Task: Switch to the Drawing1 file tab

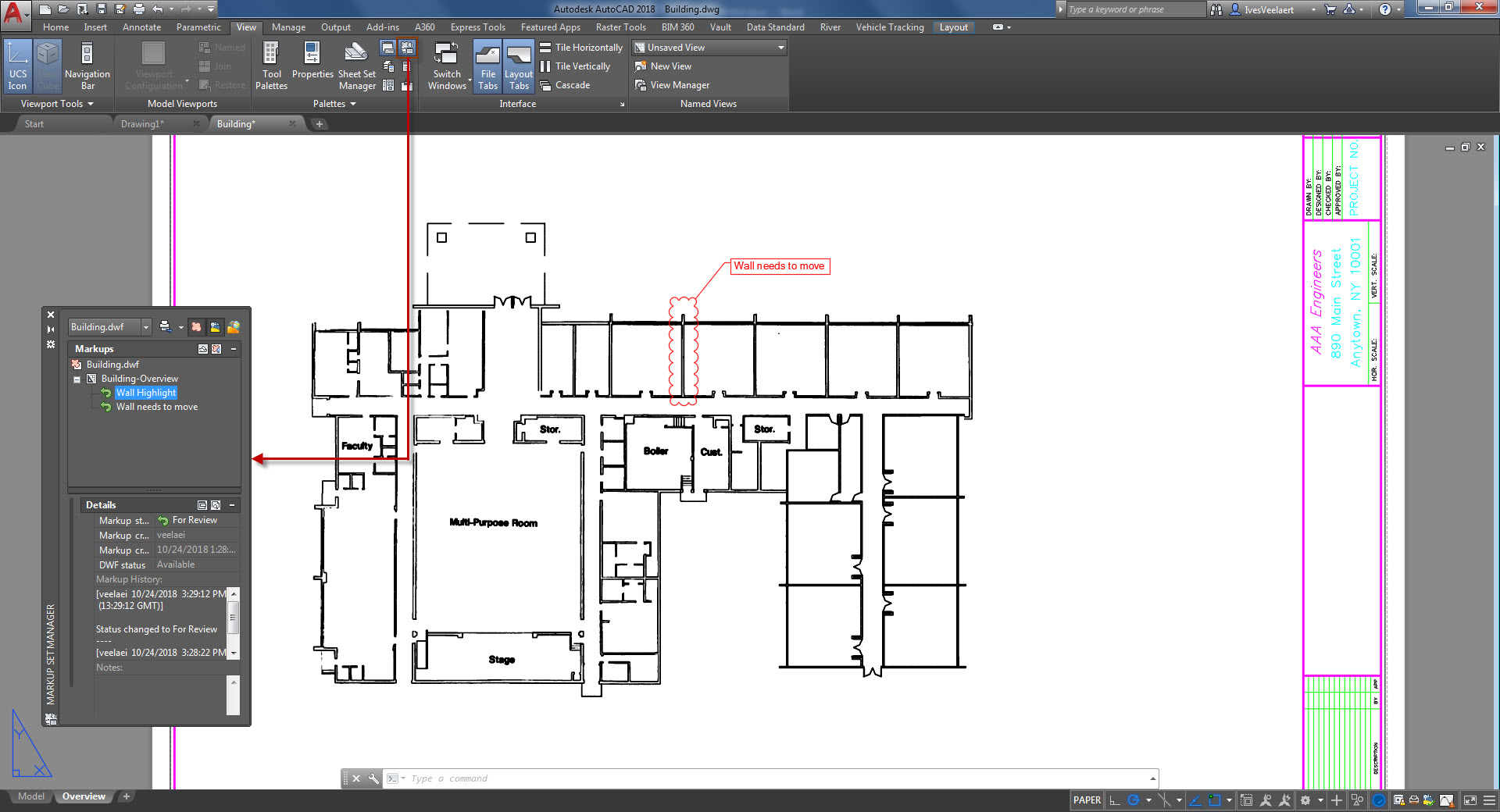Action: 142,123
